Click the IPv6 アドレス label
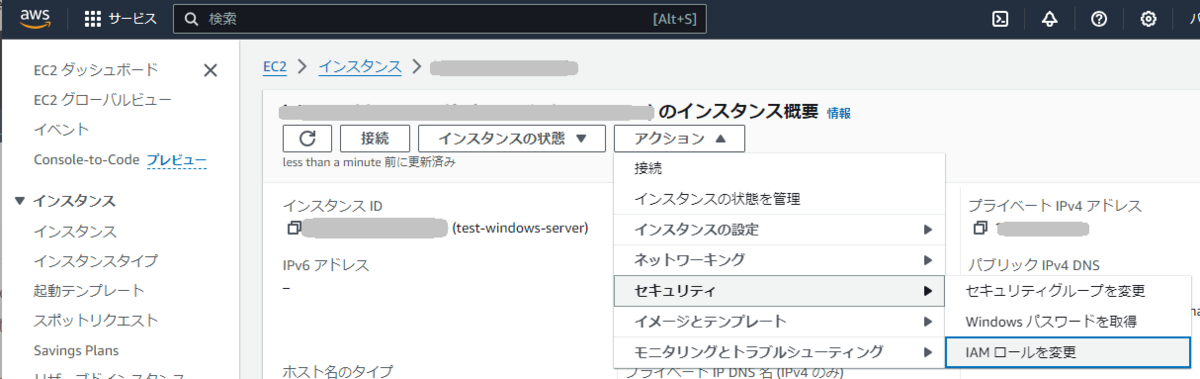Image resolution: width=1200 pixels, height=379 pixels. click(326, 266)
